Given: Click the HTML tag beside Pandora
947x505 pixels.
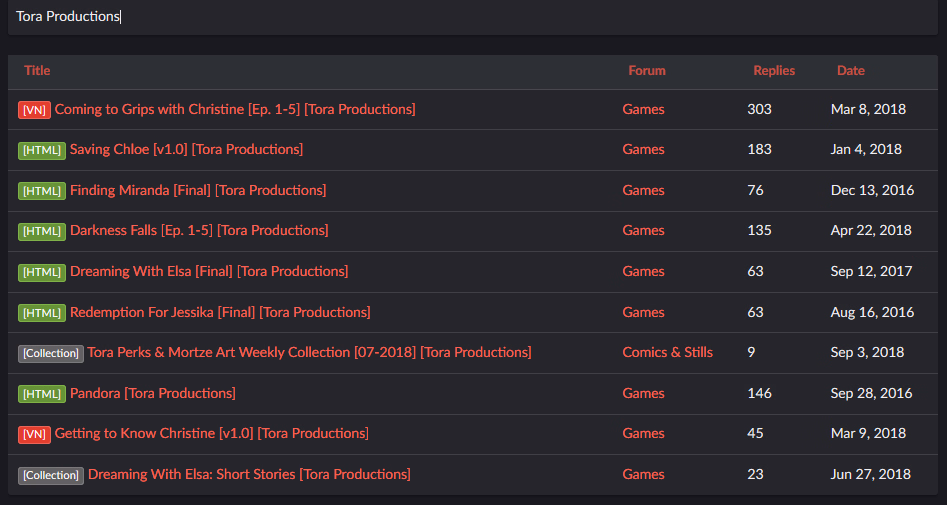Looking at the screenshot, I should 42,394.
